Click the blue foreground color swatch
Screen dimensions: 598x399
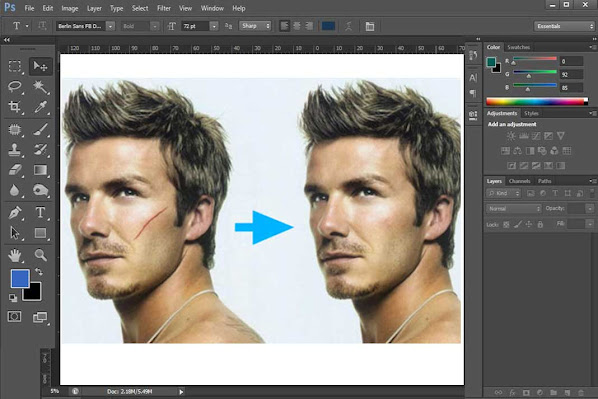click(x=20, y=278)
